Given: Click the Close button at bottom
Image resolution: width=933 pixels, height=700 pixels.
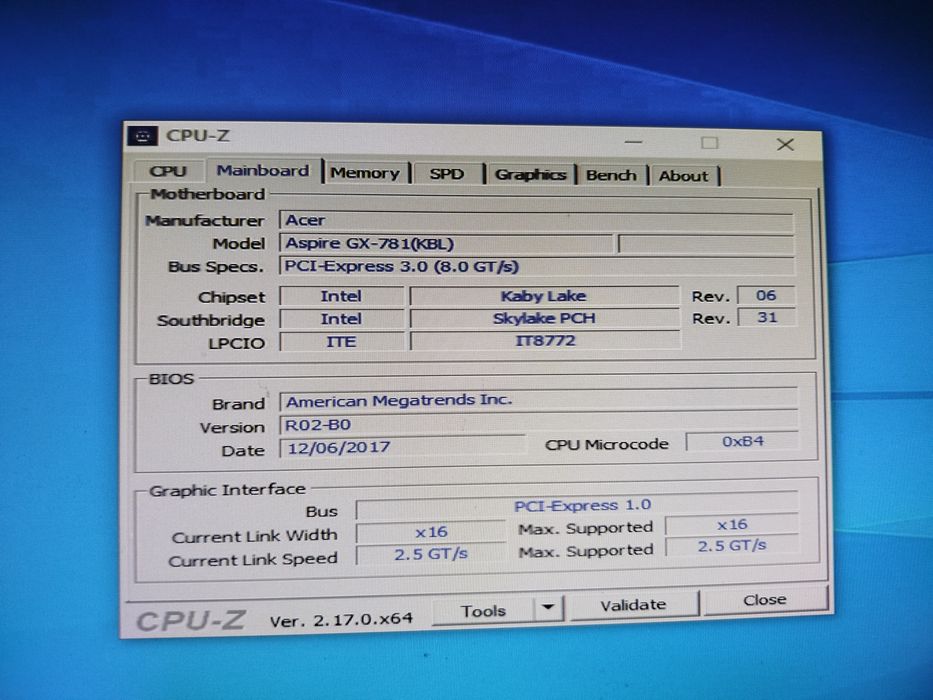Looking at the screenshot, I should 765,600.
